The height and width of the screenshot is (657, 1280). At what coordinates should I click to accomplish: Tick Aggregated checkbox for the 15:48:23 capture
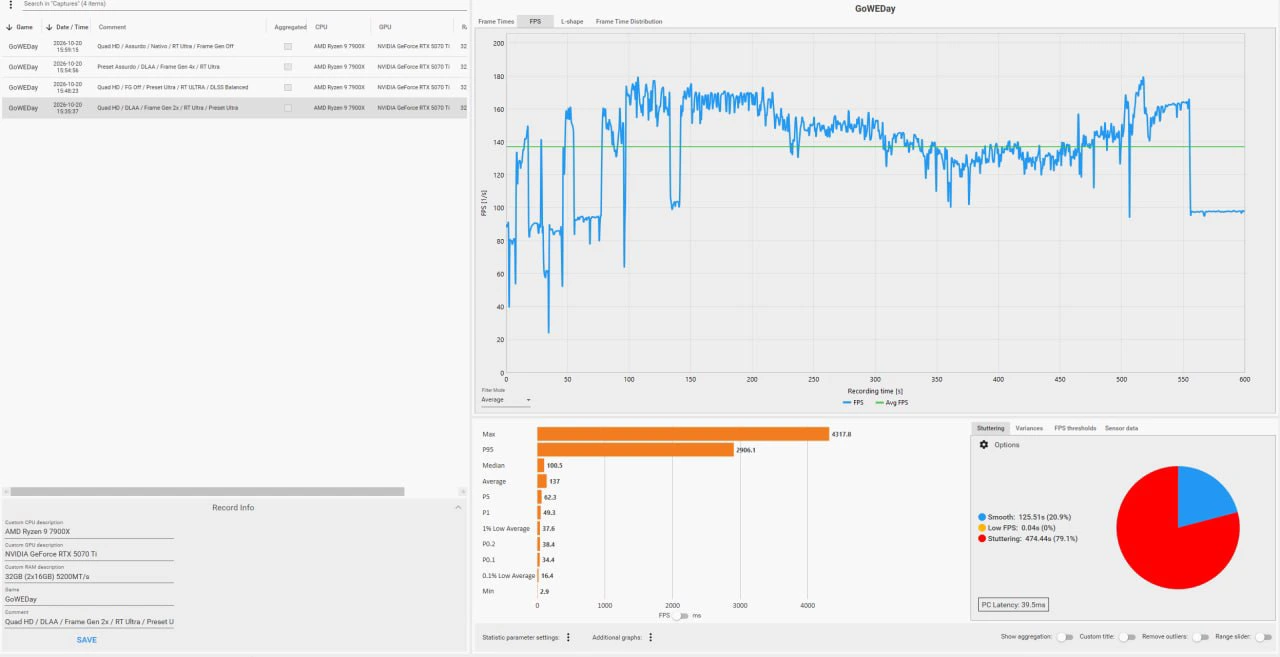click(288, 87)
